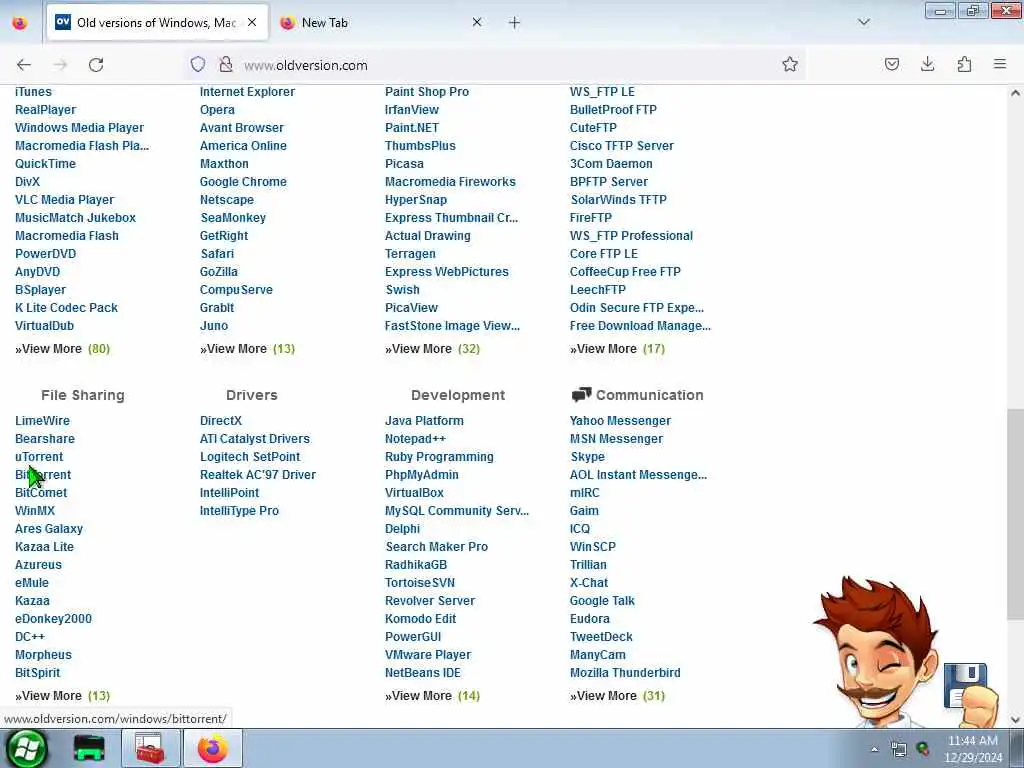Open the Realtek AC'97 Driver link
Image resolution: width=1024 pixels, height=768 pixels.
tap(257, 475)
